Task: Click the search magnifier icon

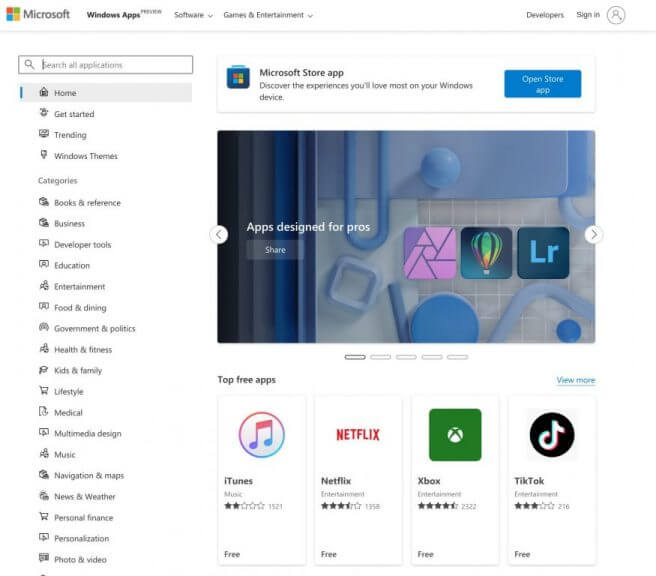Action: click(x=29, y=64)
